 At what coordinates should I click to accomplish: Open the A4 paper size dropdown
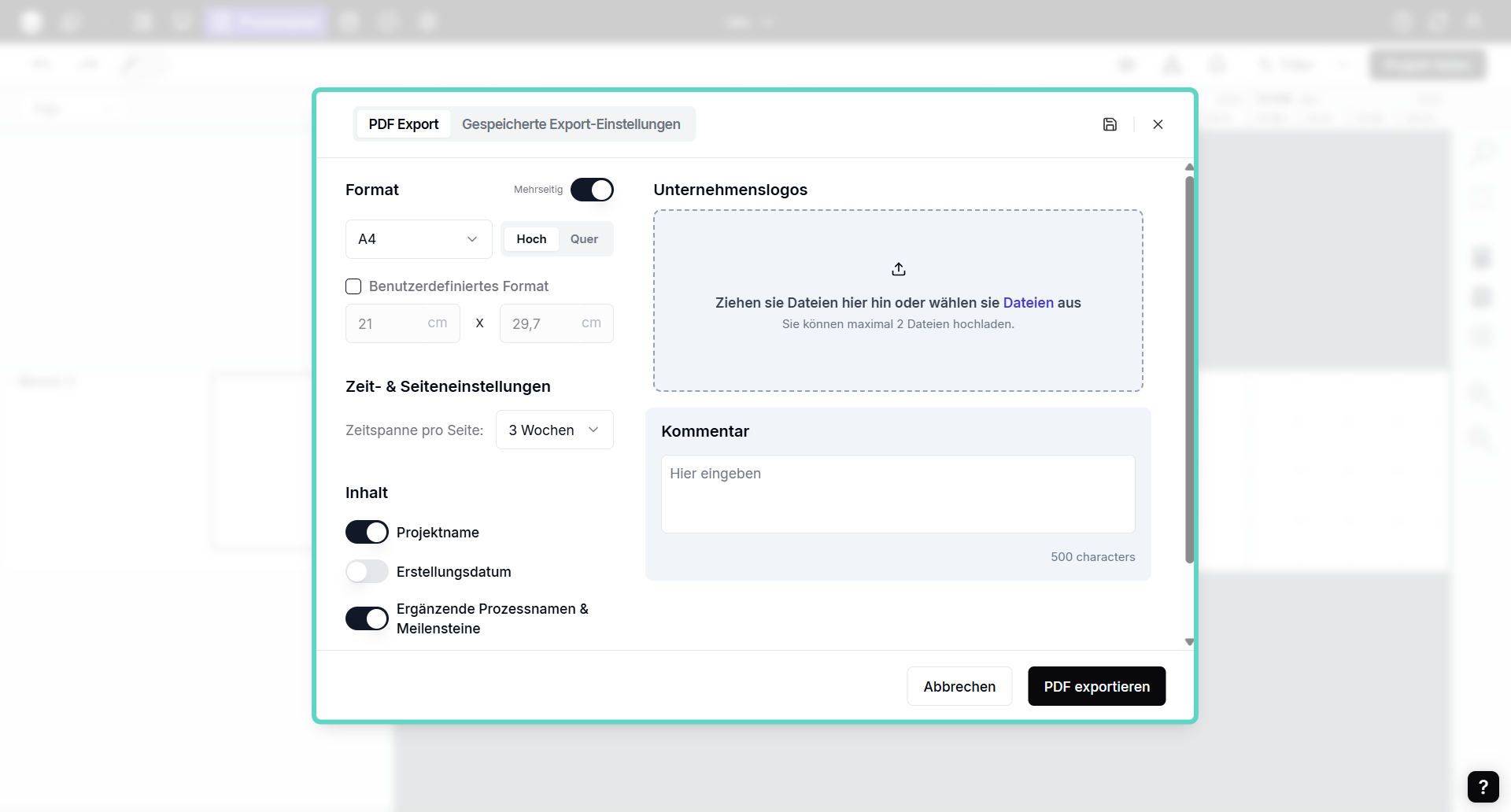[x=418, y=239]
